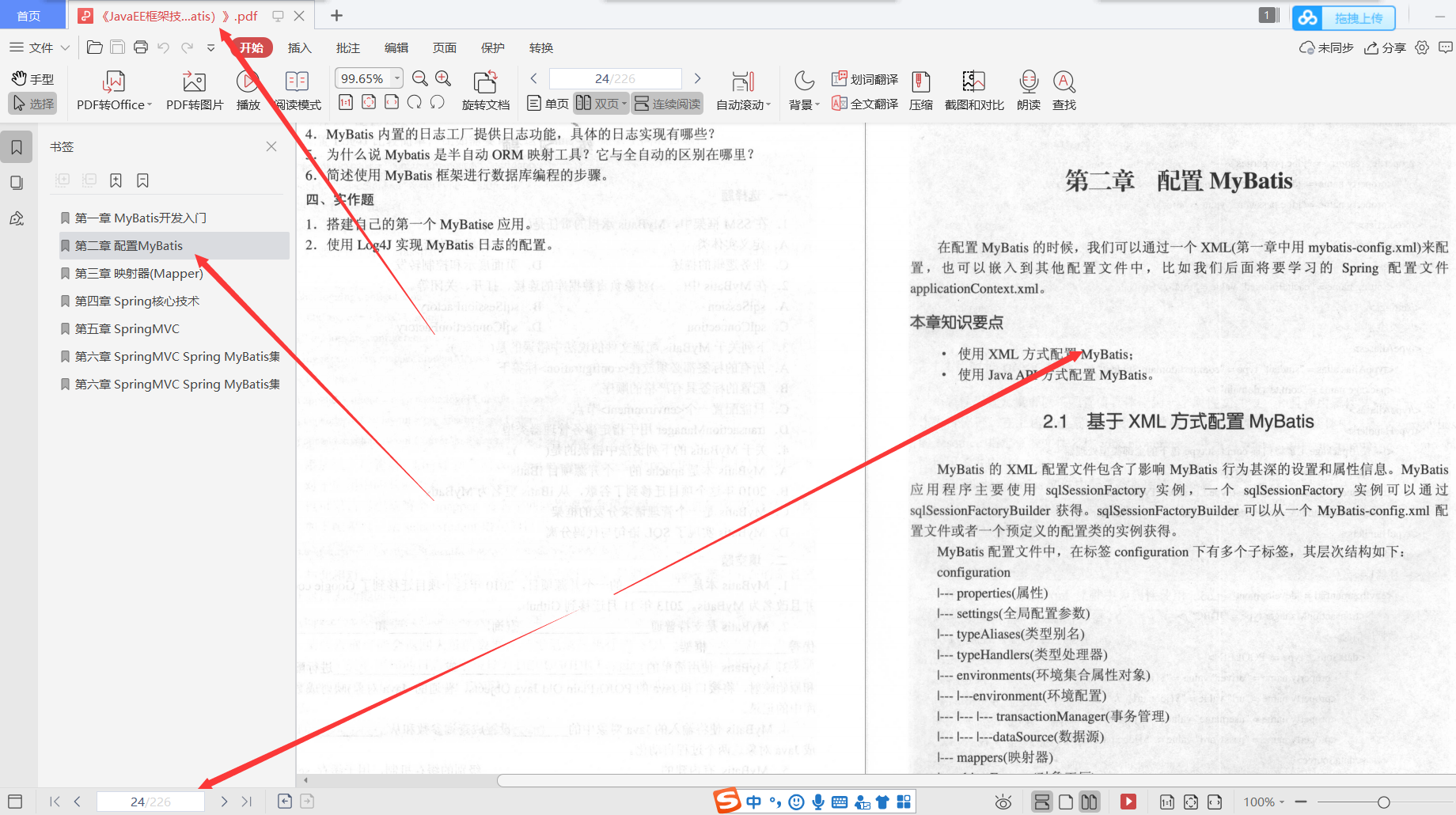Click the eye-protection mode icon in status bar

point(1003,802)
